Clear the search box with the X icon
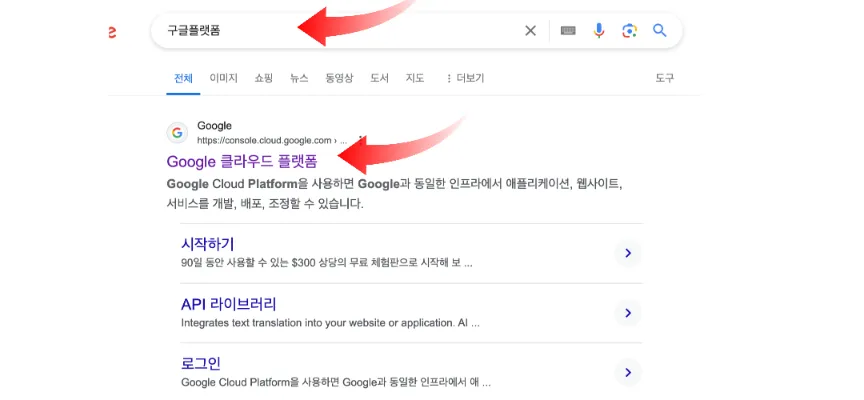 click(x=530, y=31)
